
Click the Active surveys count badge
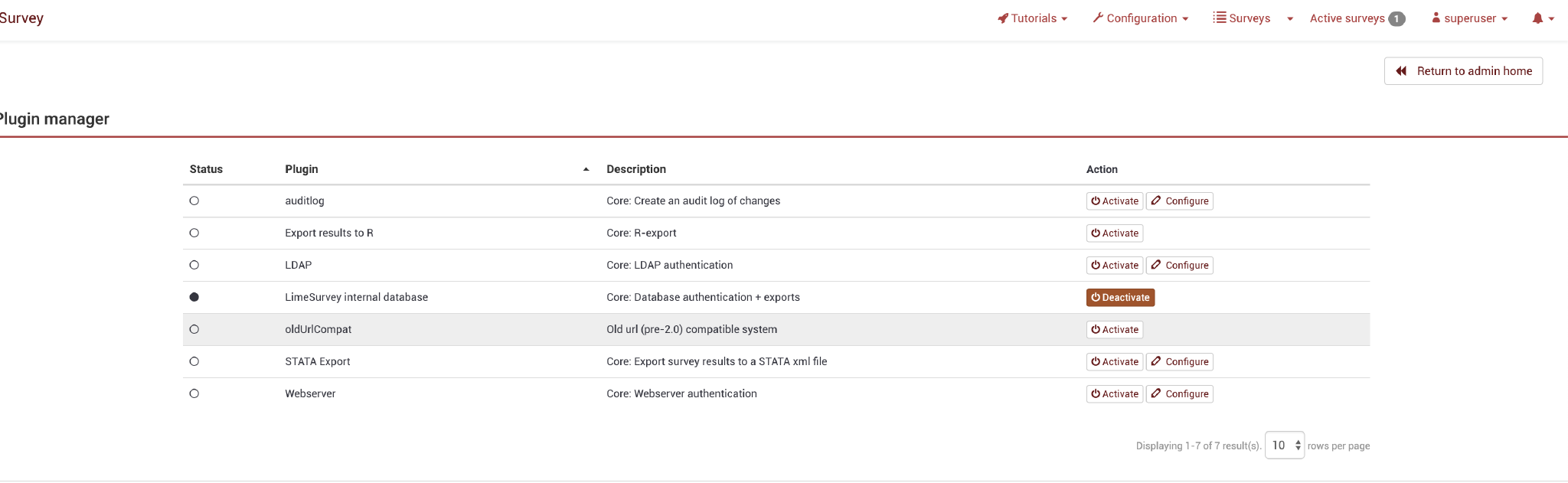pyautogui.click(x=1397, y=19)
